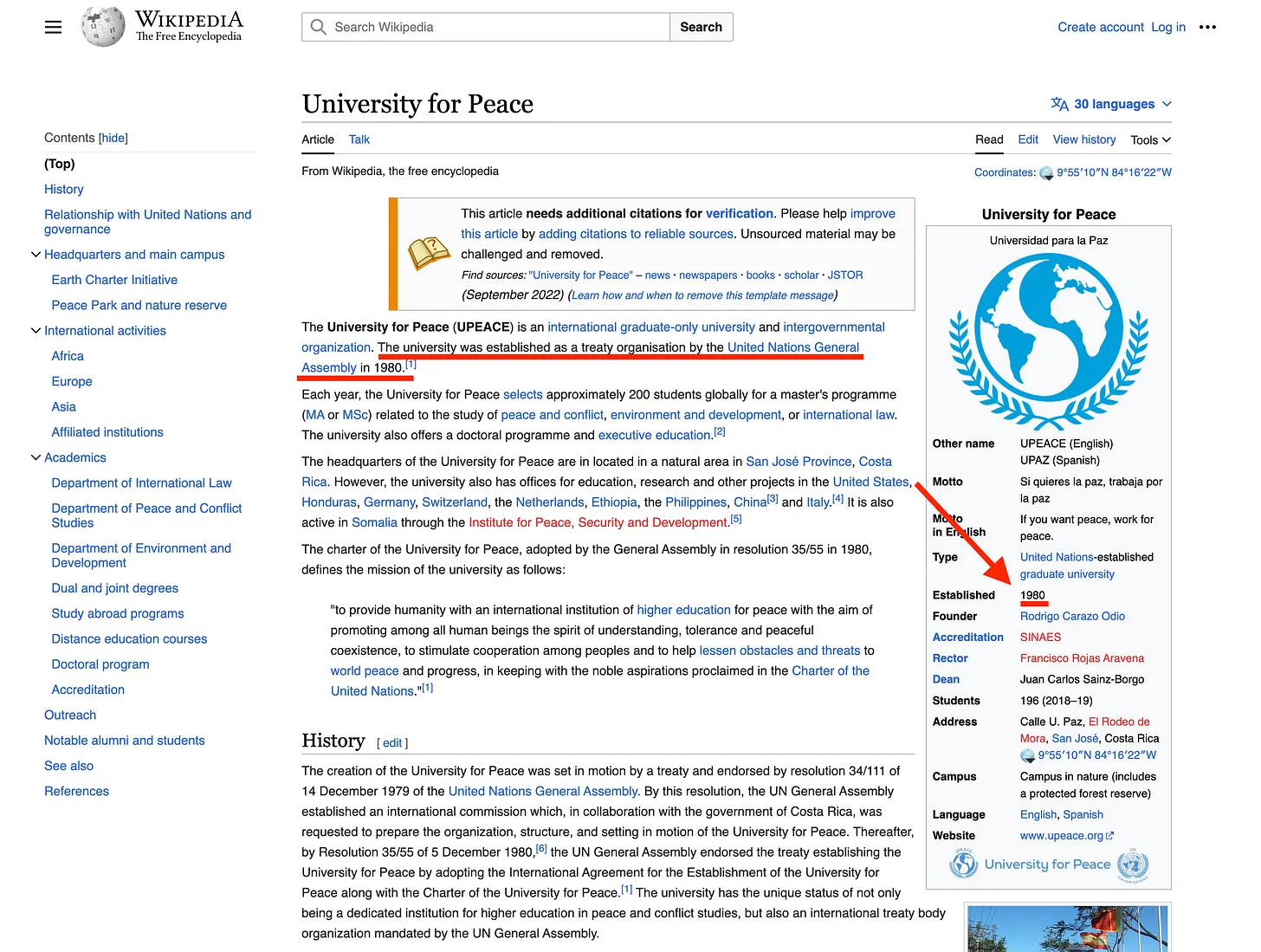Open the United Nations General Assembly link in intro

click(x=793, y=347)
